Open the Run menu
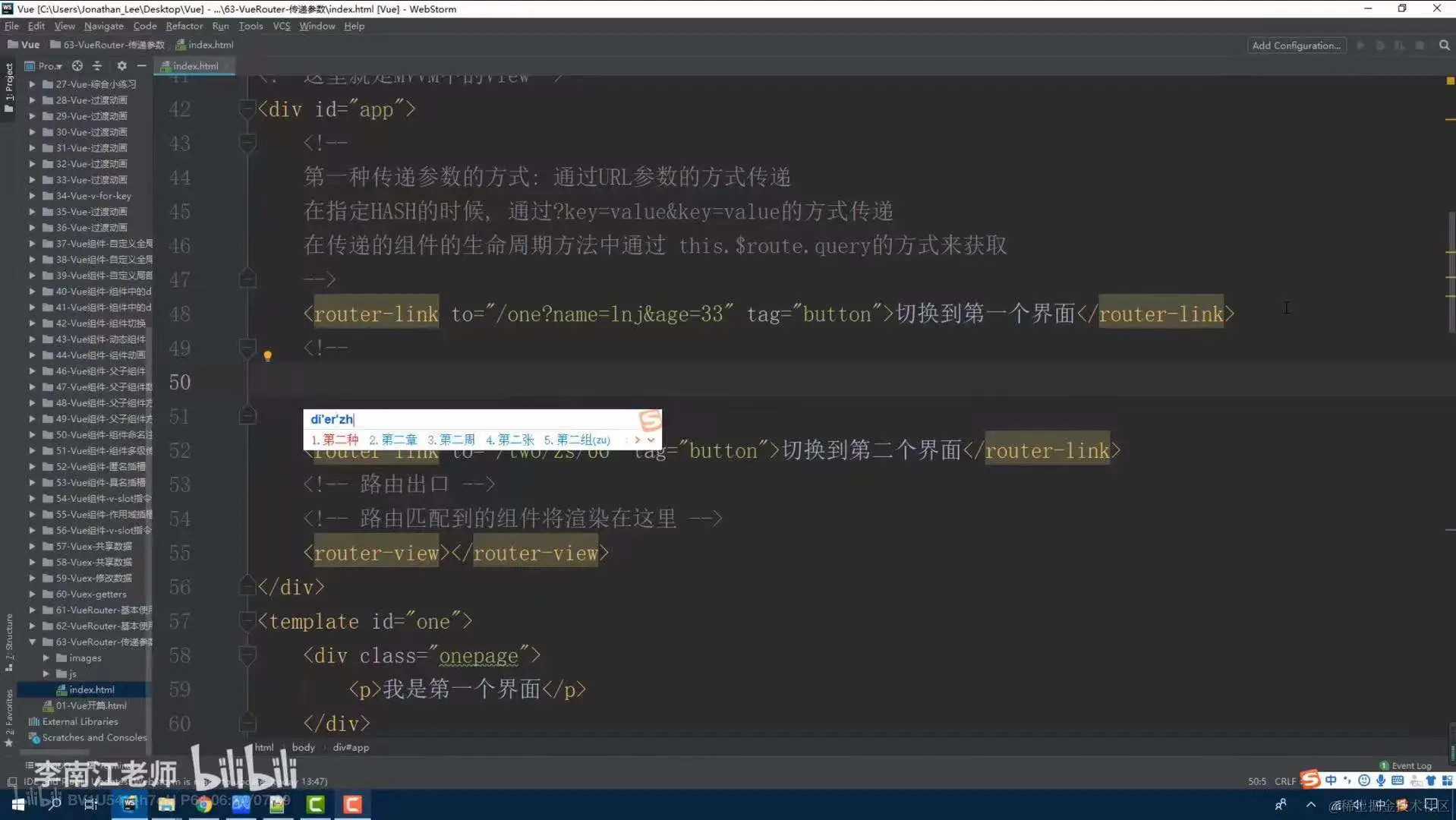Viewport: 1456px width, 820px height. pyautogui.click(x=220, y=25)
